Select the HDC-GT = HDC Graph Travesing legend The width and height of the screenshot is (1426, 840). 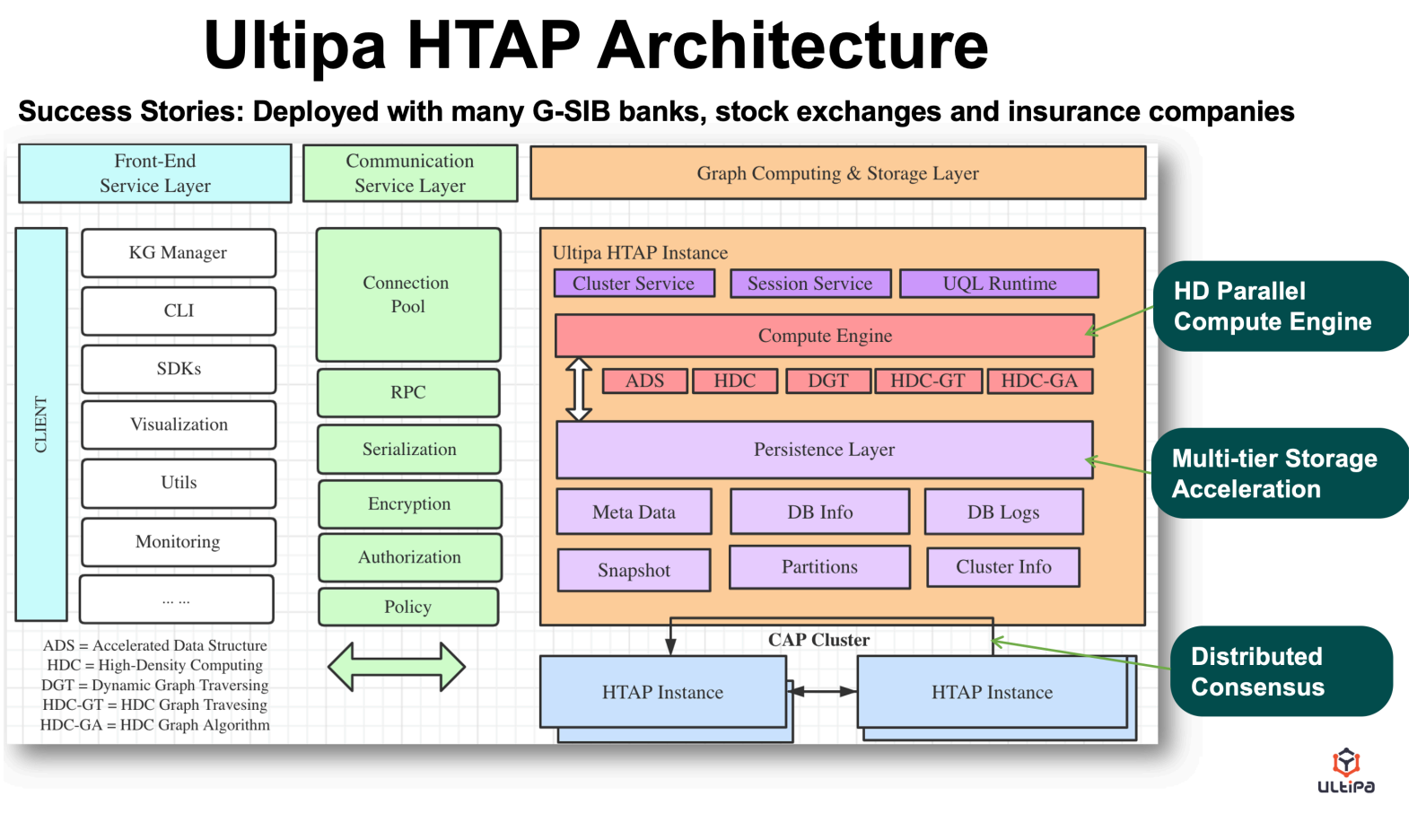pos(155,704)
